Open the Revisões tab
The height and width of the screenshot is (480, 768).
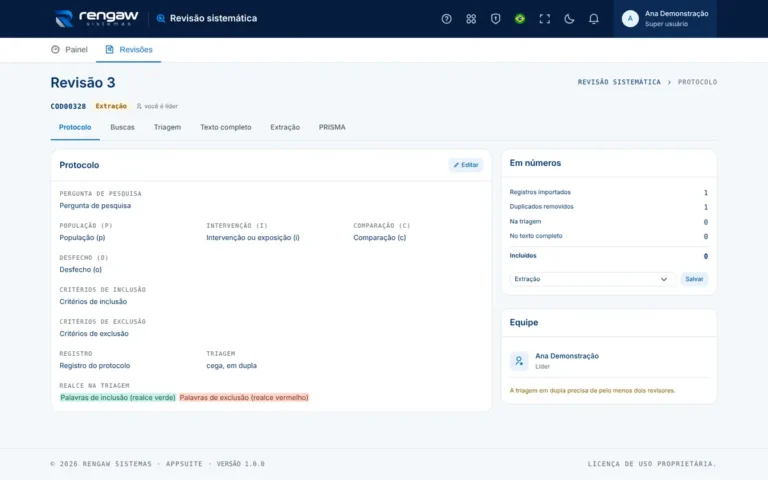[x=128, y=49]
